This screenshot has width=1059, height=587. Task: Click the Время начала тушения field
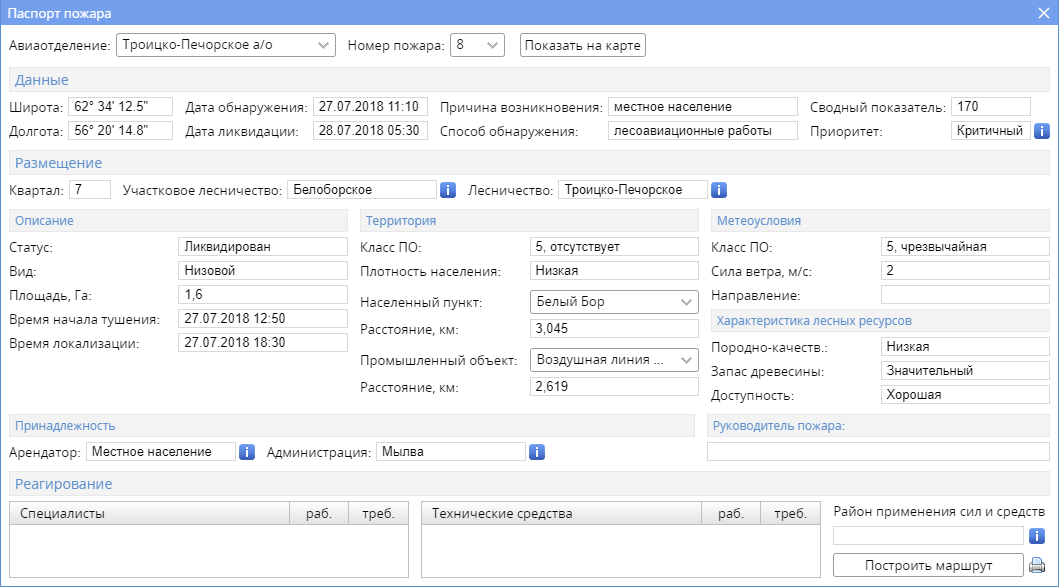click(x=263, y=318)
